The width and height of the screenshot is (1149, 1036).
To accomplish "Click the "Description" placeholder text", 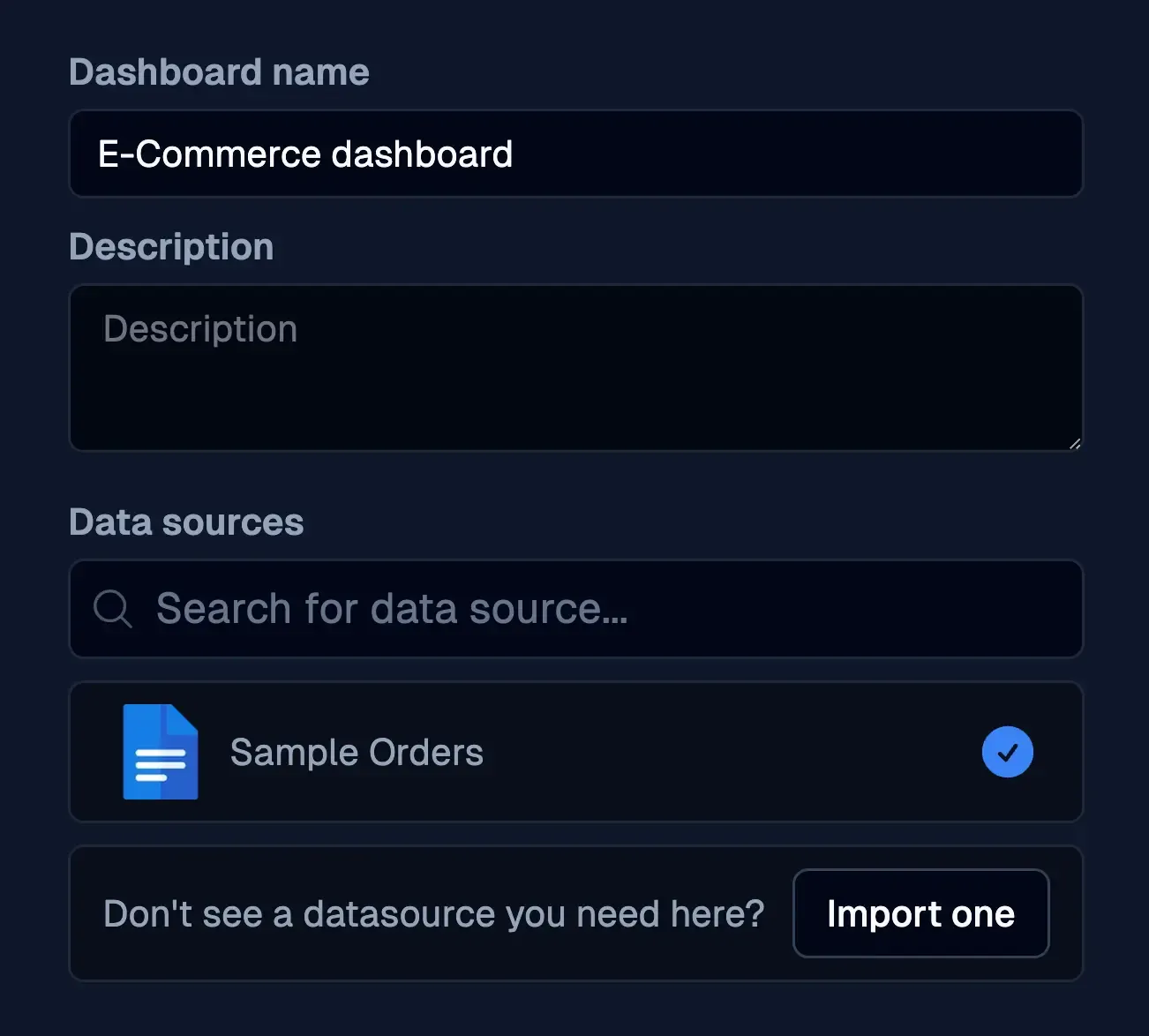I will click(200, 329).
